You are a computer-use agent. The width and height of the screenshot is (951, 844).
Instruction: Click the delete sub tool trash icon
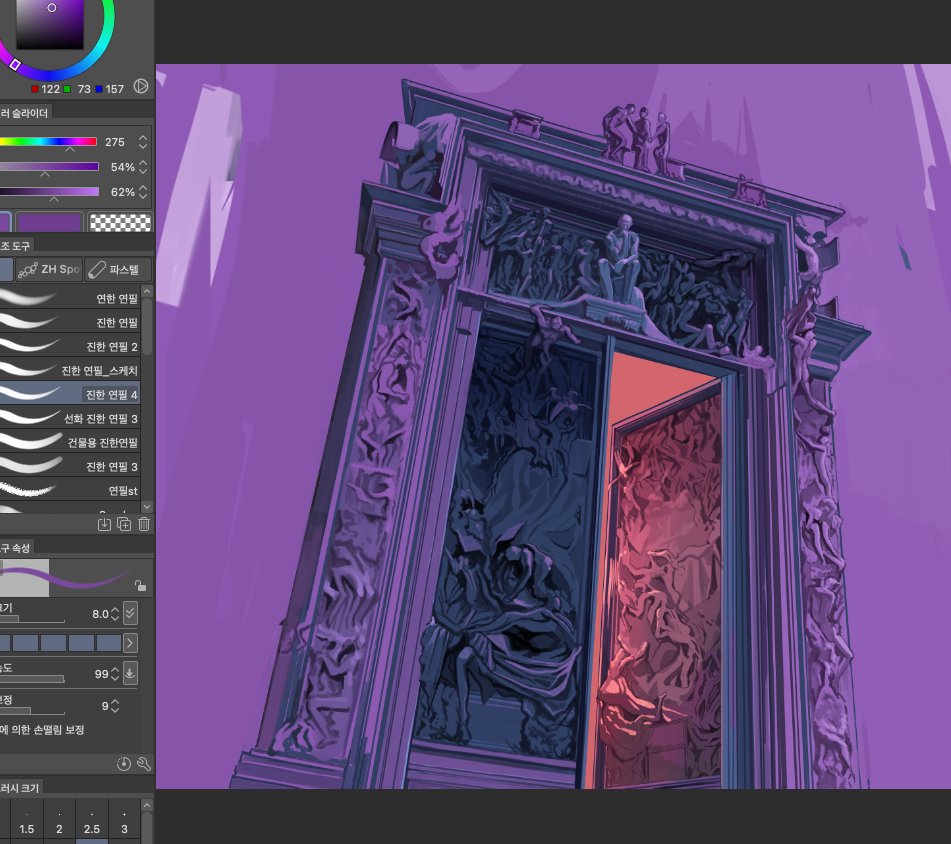144,524
